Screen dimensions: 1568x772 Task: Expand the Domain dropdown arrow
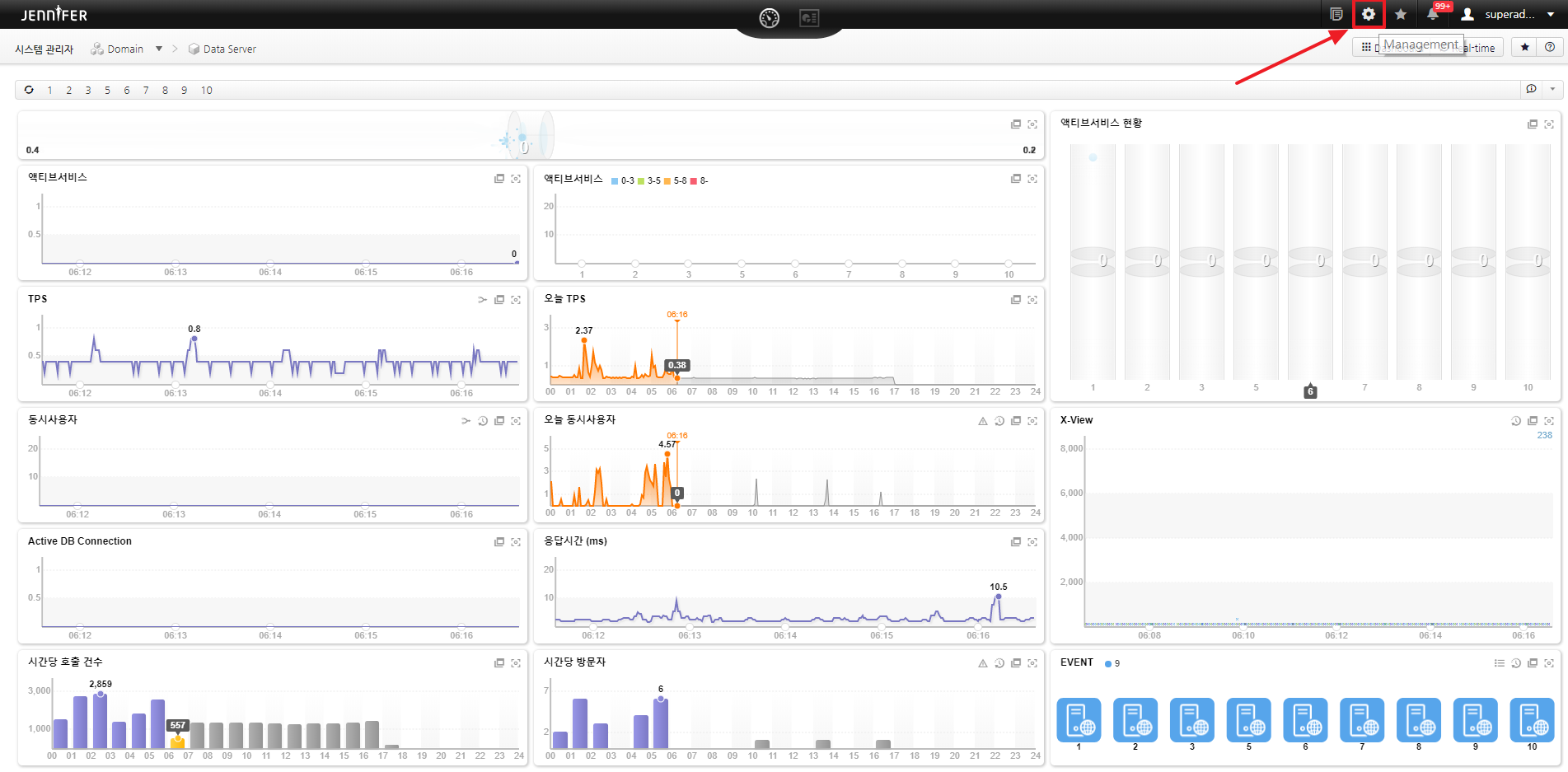point(159,49)
